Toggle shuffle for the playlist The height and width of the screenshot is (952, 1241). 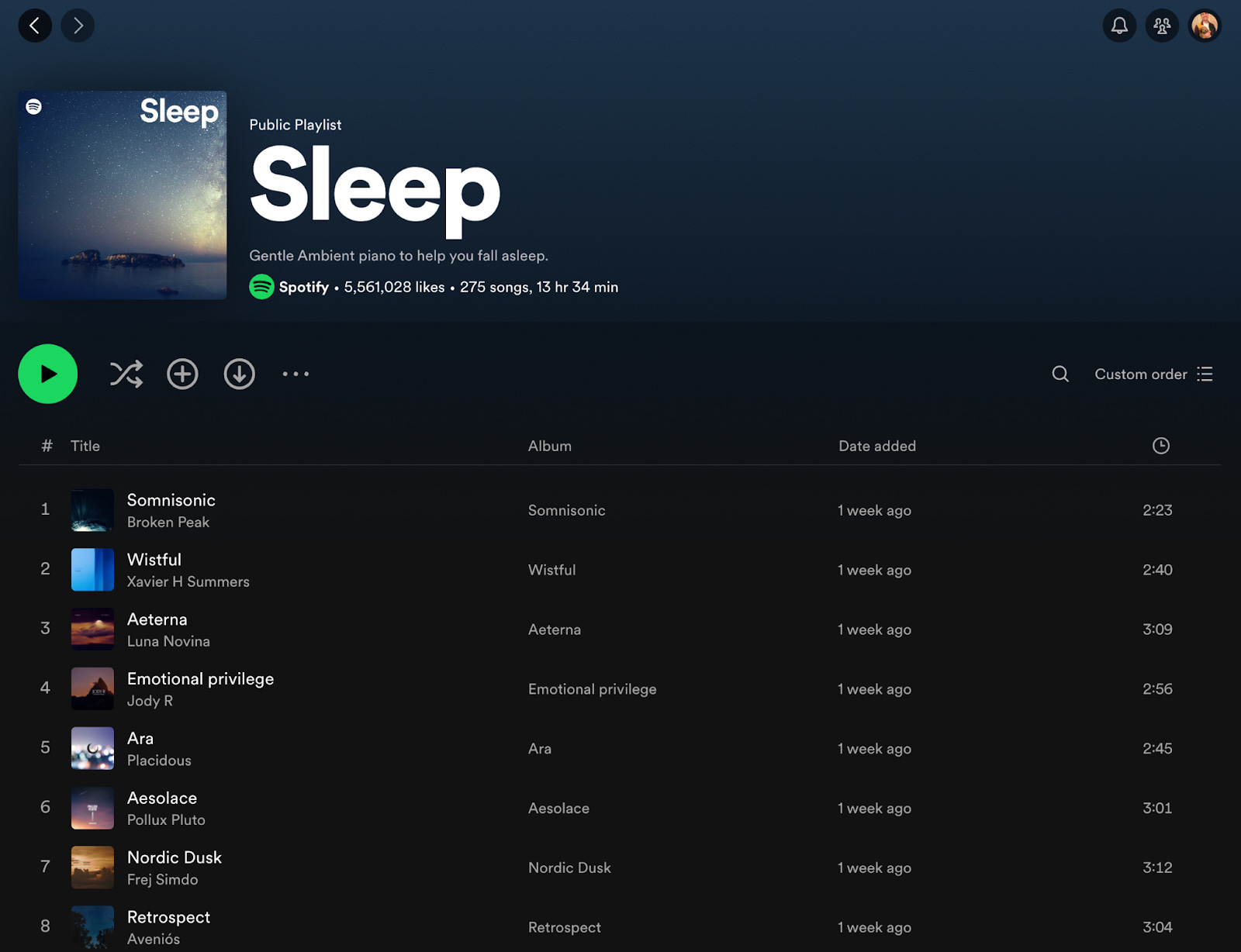point(126,374)
